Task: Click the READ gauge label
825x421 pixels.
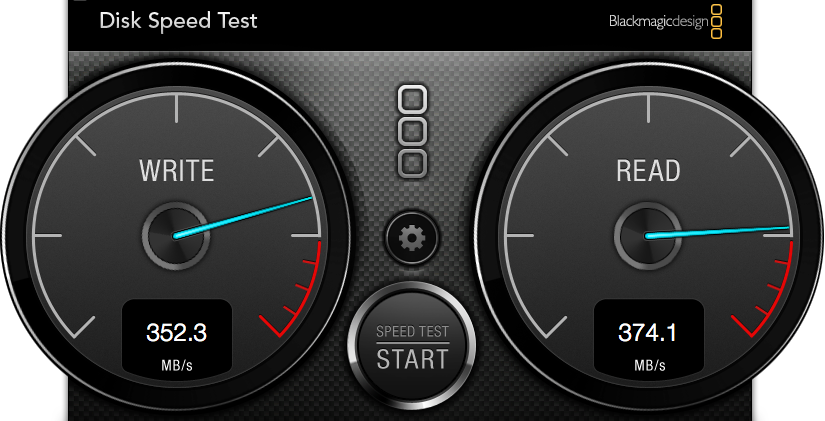Action: point(648,171)
